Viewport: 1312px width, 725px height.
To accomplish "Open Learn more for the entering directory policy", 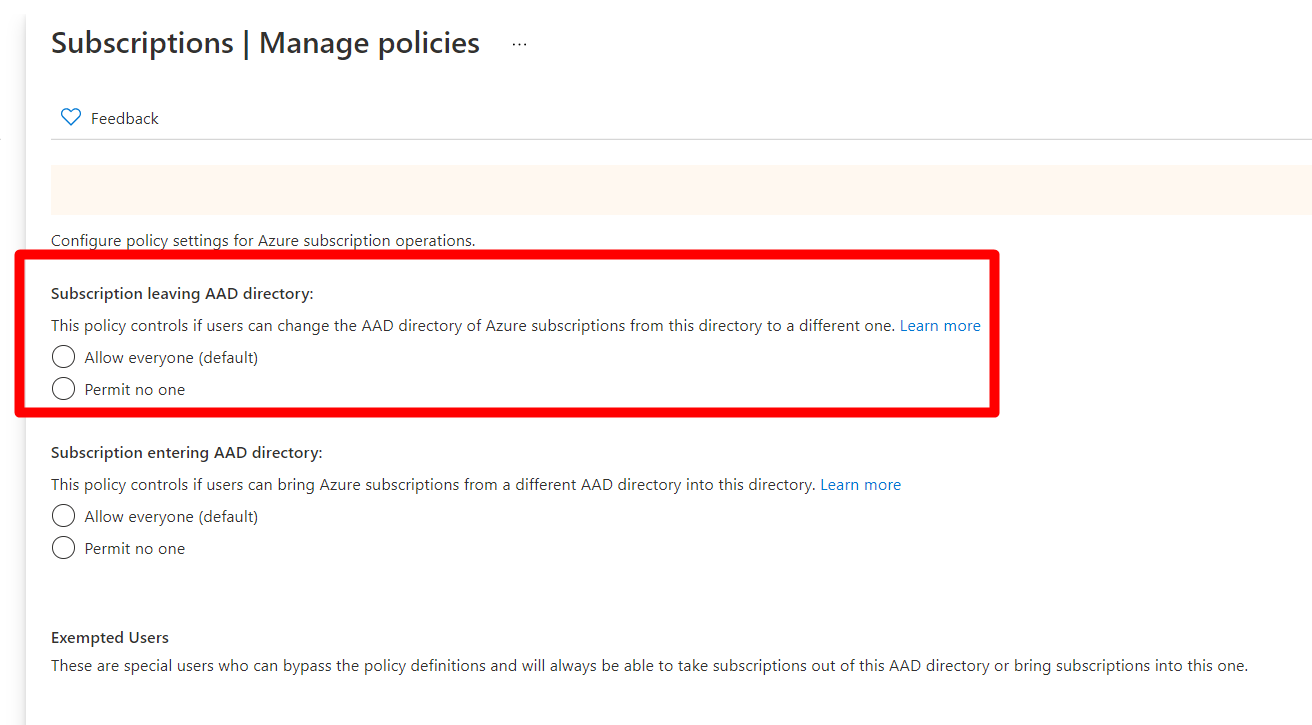I will 860,485.
